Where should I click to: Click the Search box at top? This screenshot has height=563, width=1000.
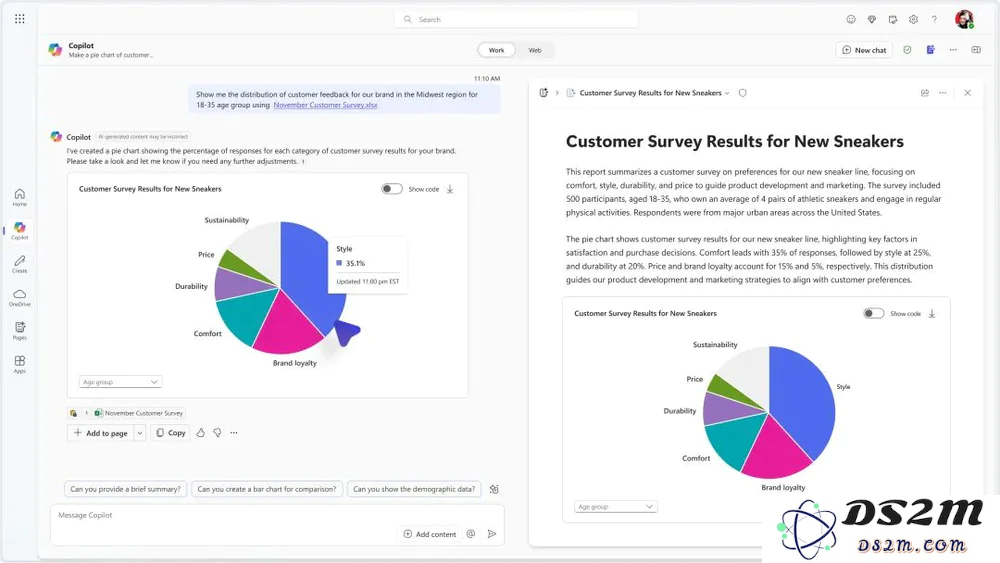tap(516, 19)
